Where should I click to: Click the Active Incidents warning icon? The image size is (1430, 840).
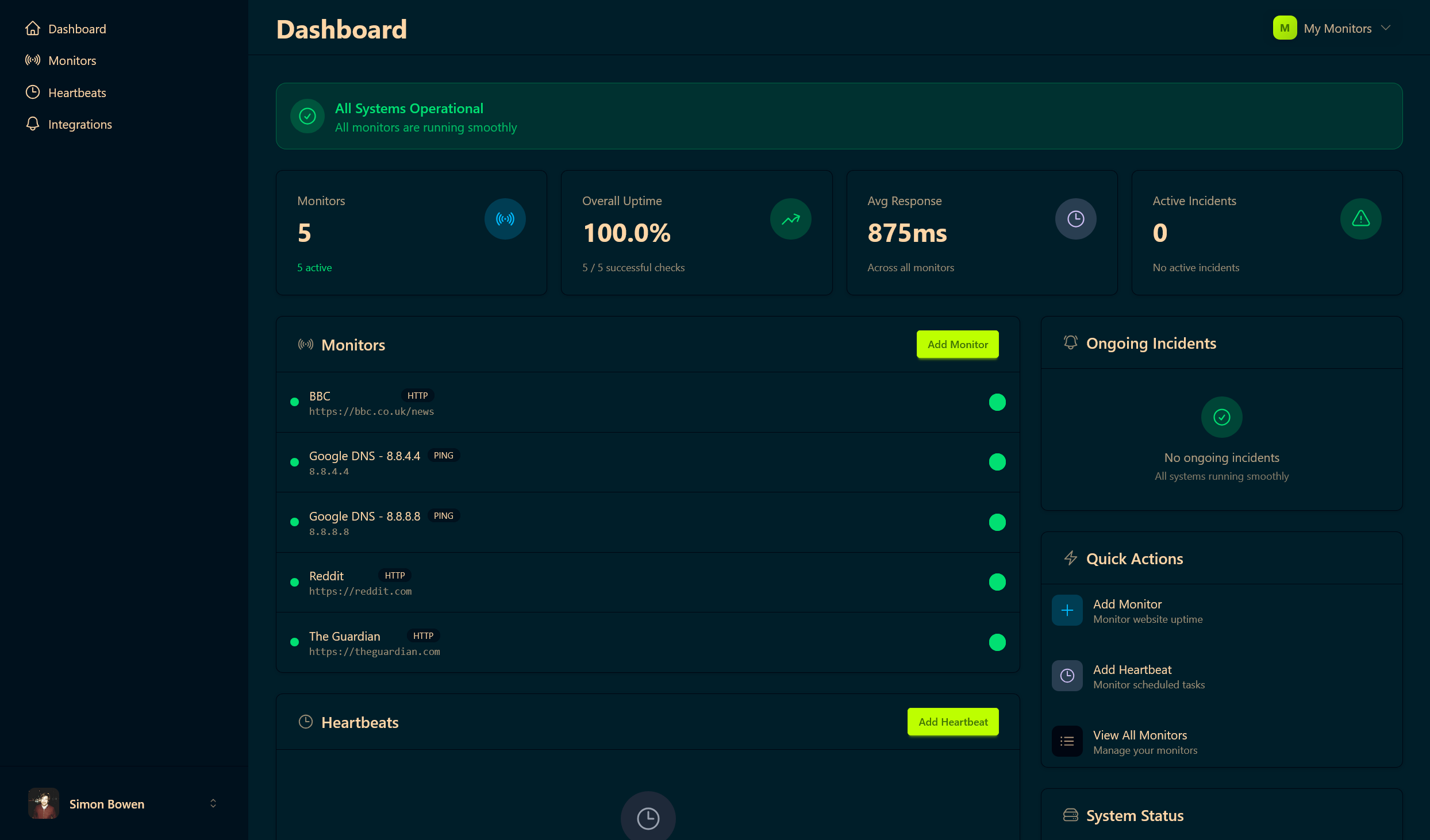(1360, 218)
